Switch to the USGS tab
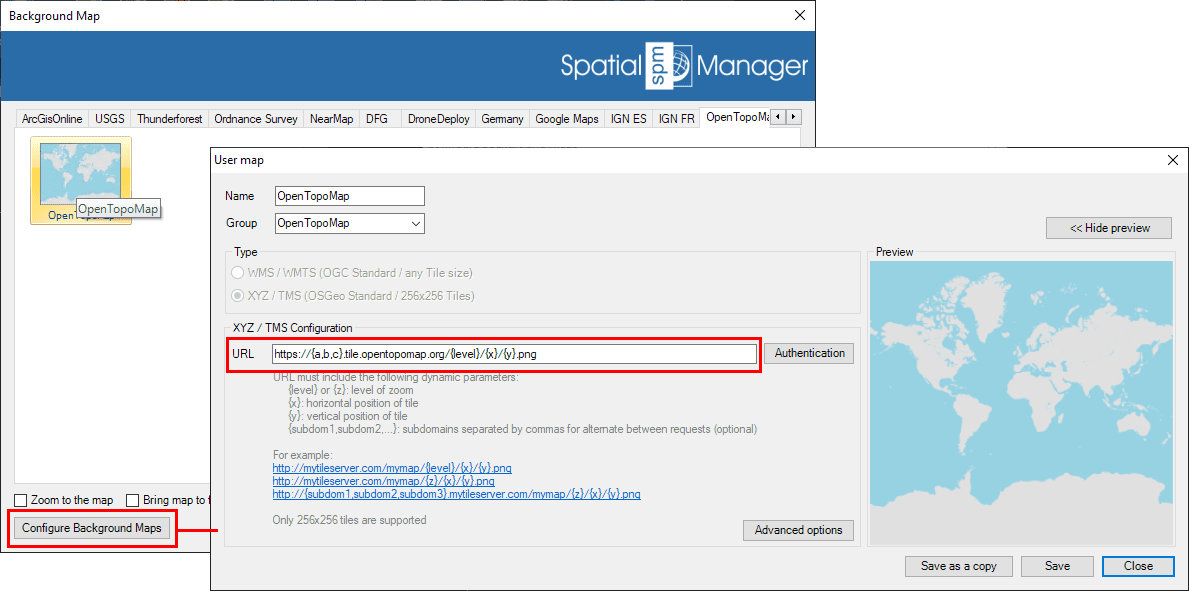The width and height of the screenshot is (1189, 591). click(109, 119)
